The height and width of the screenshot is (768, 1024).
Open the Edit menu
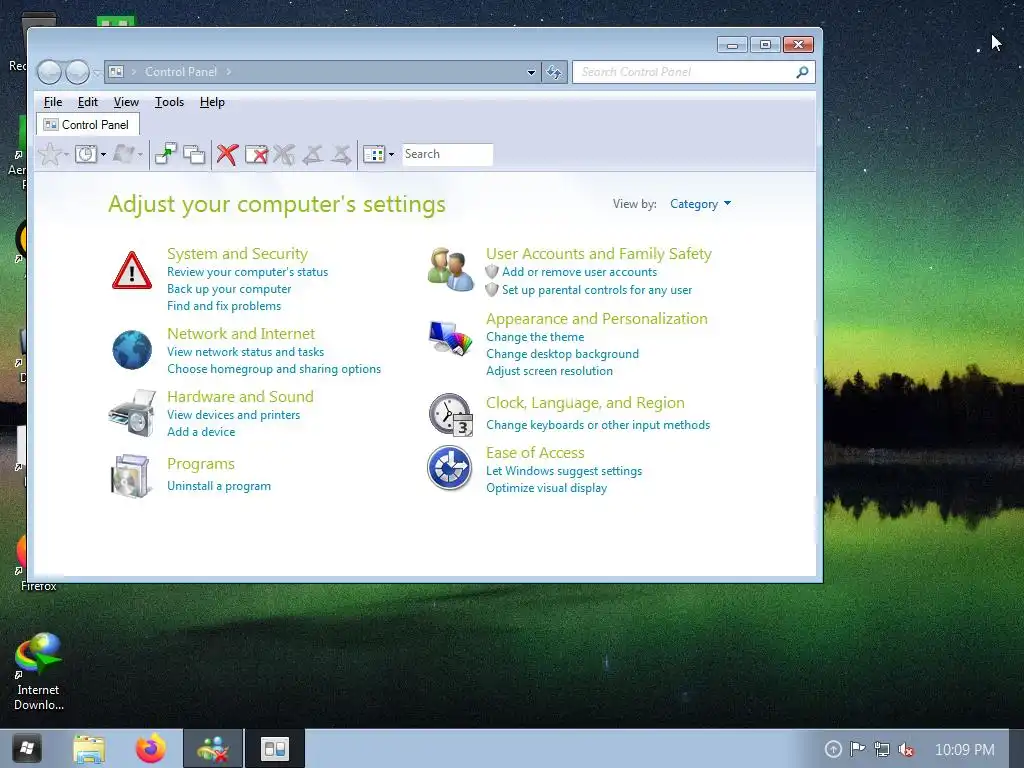tap(88, 102)
